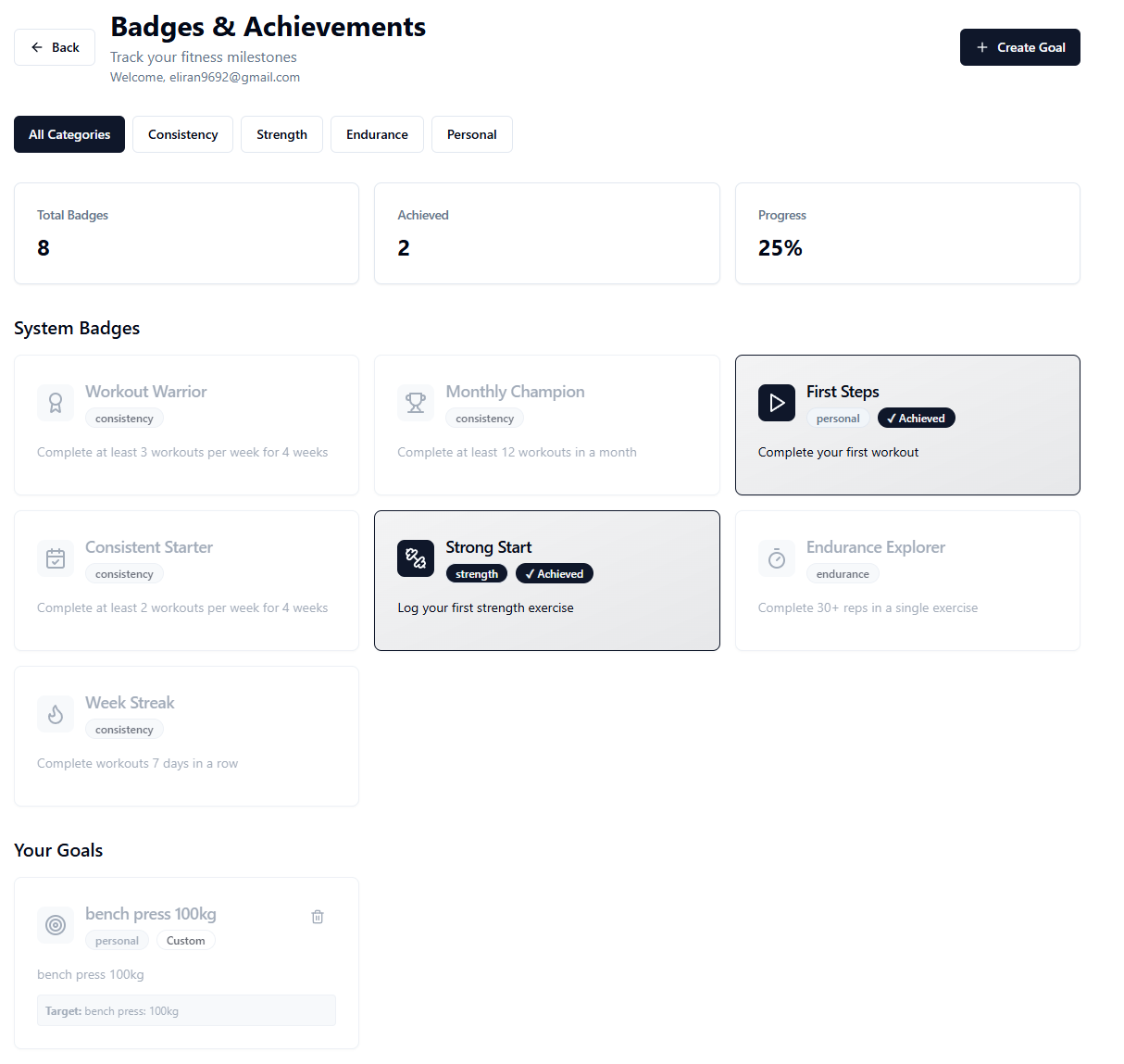Switch to the Endurance category
This screenshot has width=1124, height=1064.
[377, 134]
